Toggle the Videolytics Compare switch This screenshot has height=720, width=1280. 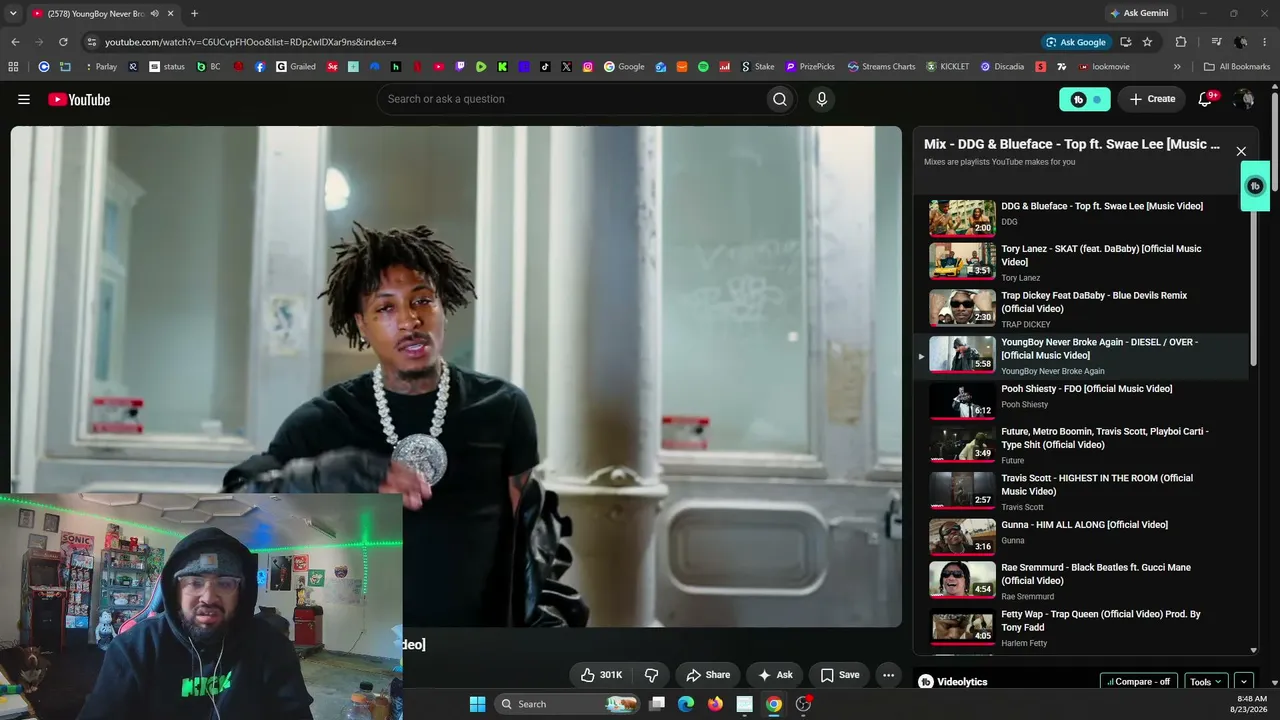click(1140, 682)
